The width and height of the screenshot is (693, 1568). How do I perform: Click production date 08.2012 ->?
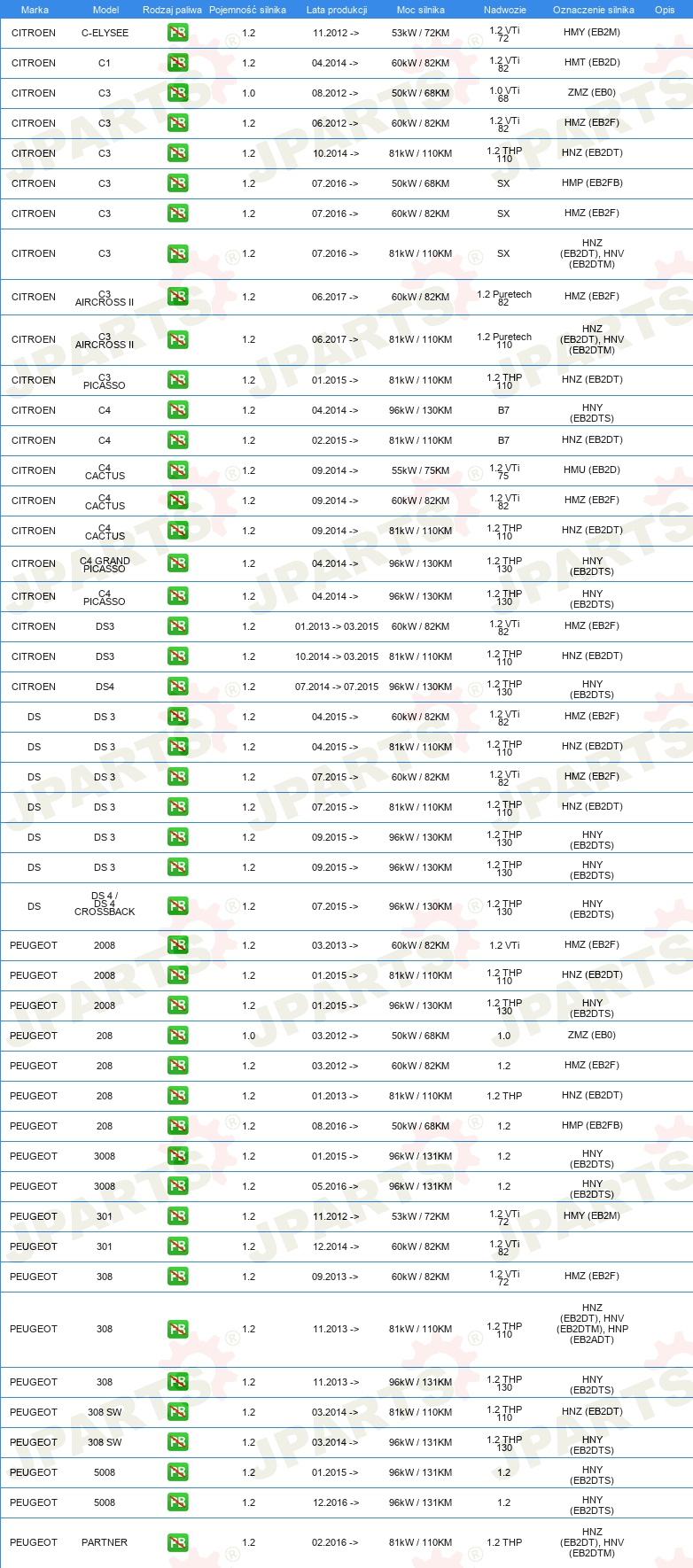tap(335, 93)
